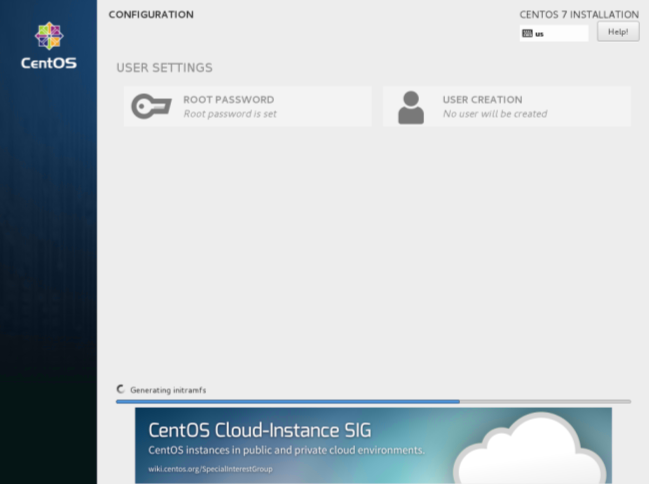Click the 'Generating initramfs' status text
The height and width of the screenshot is (484, 649).
tap(168, 390)
